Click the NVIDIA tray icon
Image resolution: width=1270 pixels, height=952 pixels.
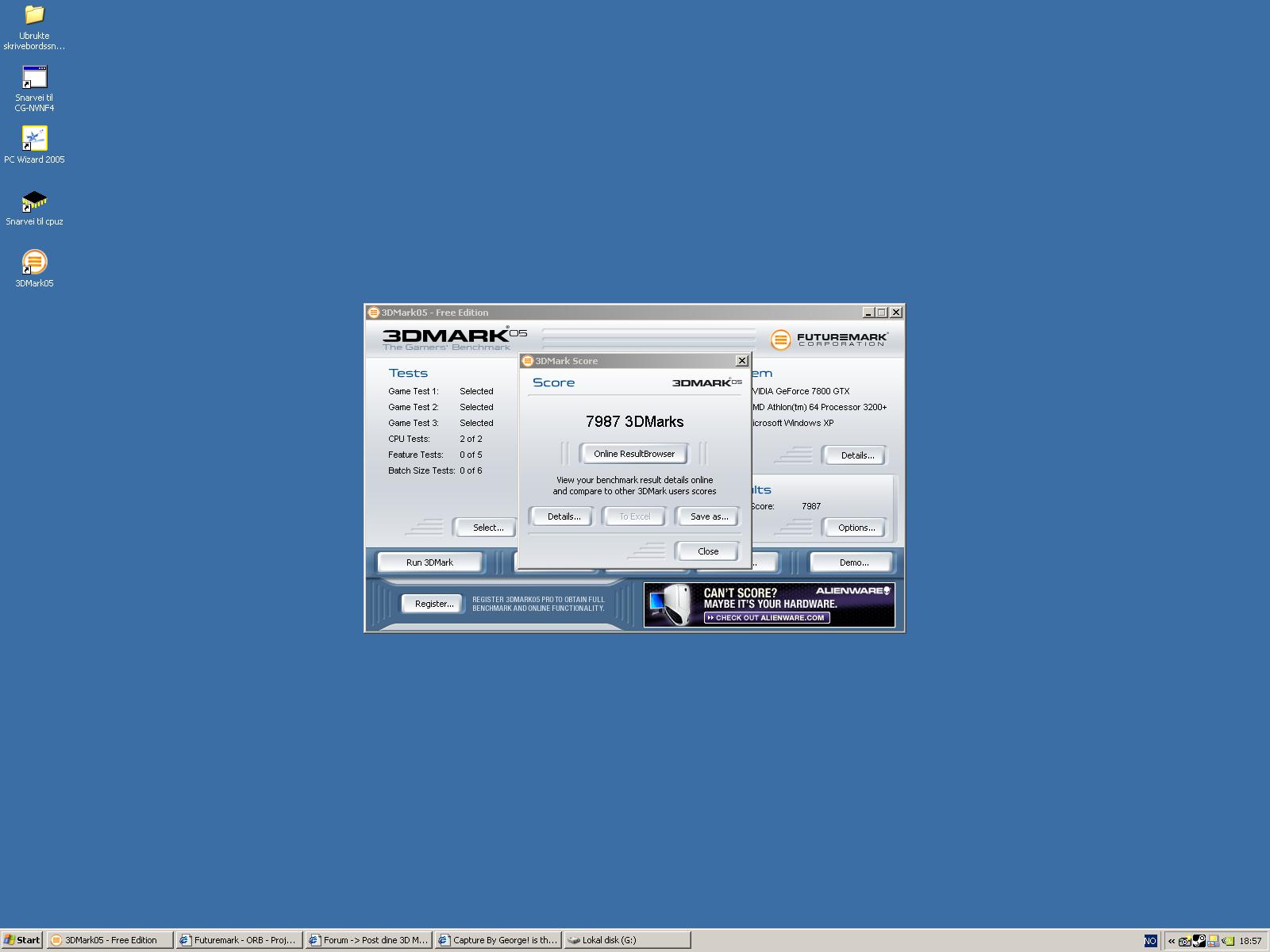click(1228, 941)
